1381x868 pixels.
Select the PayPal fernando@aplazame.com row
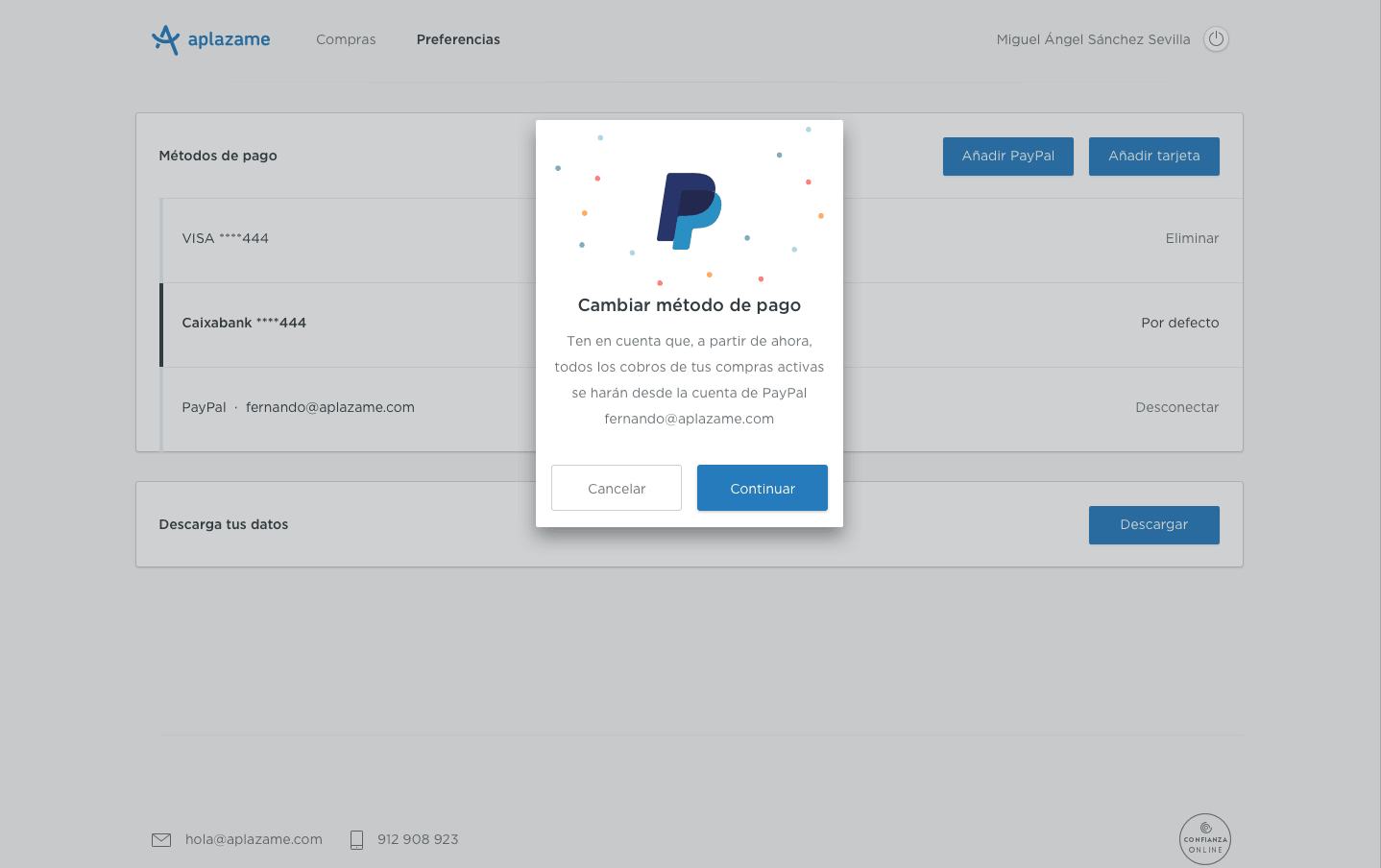click(701, 409)
